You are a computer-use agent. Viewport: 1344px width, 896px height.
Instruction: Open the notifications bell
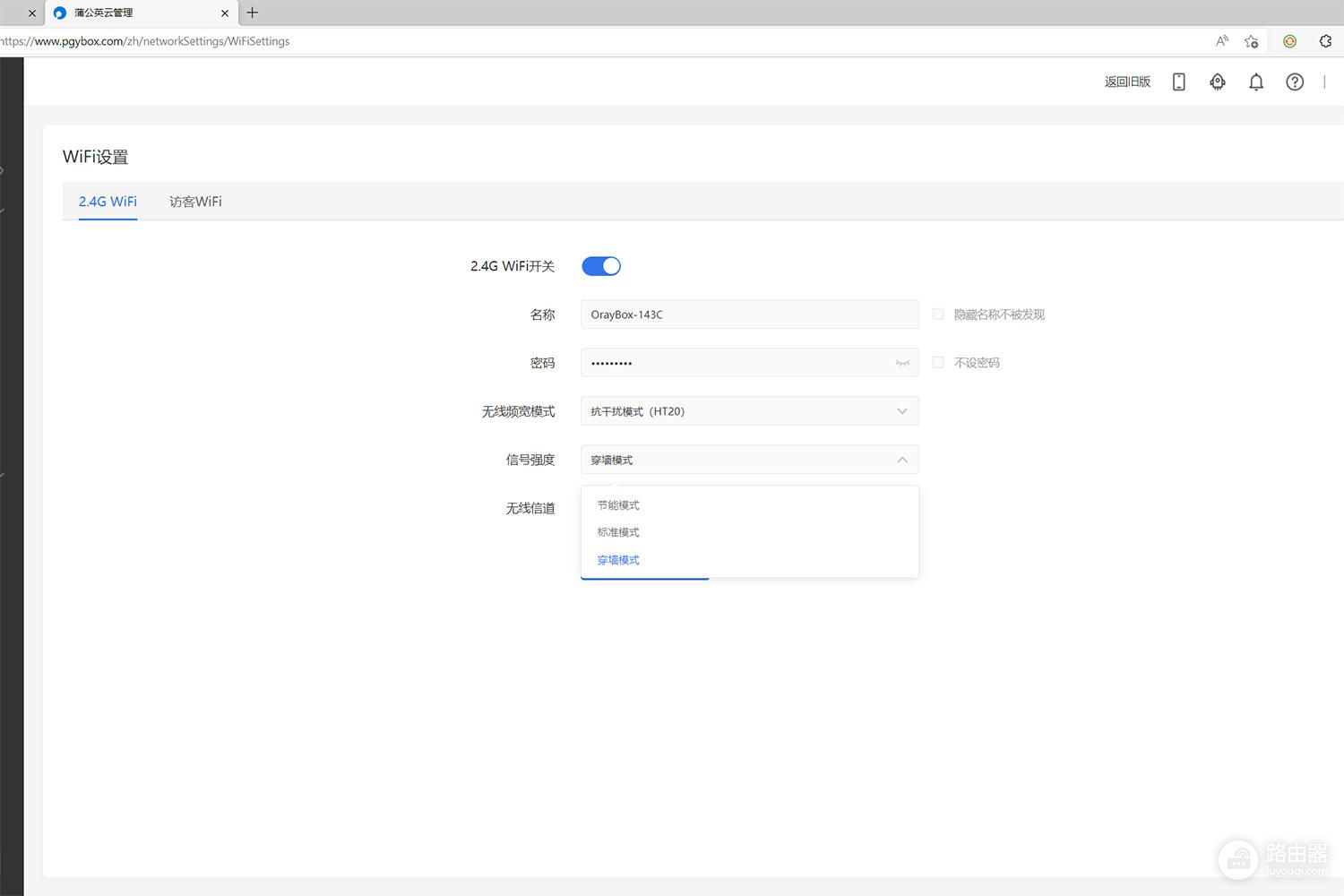[x=1256, y=82]
